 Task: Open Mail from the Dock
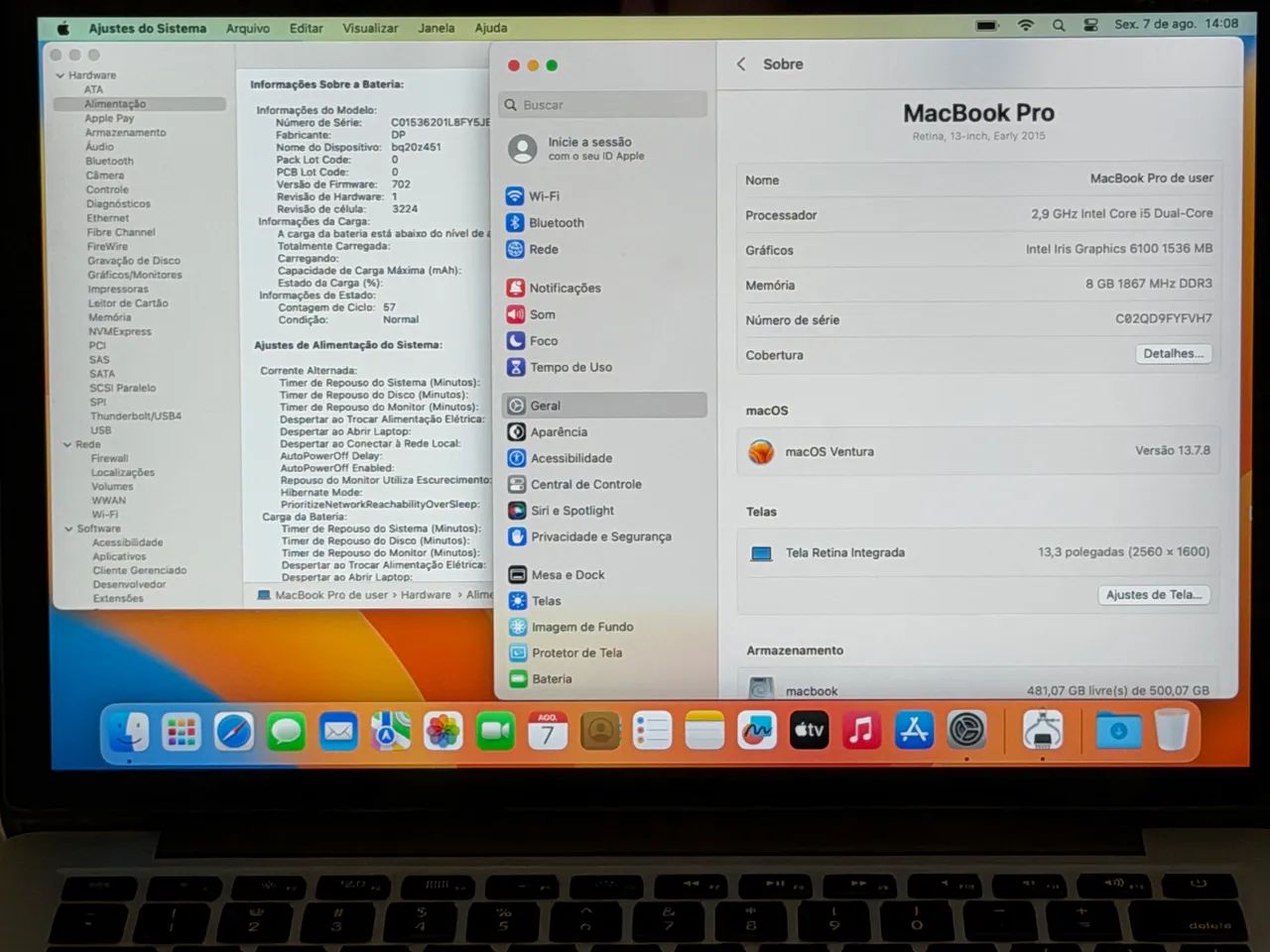point(338,732)
